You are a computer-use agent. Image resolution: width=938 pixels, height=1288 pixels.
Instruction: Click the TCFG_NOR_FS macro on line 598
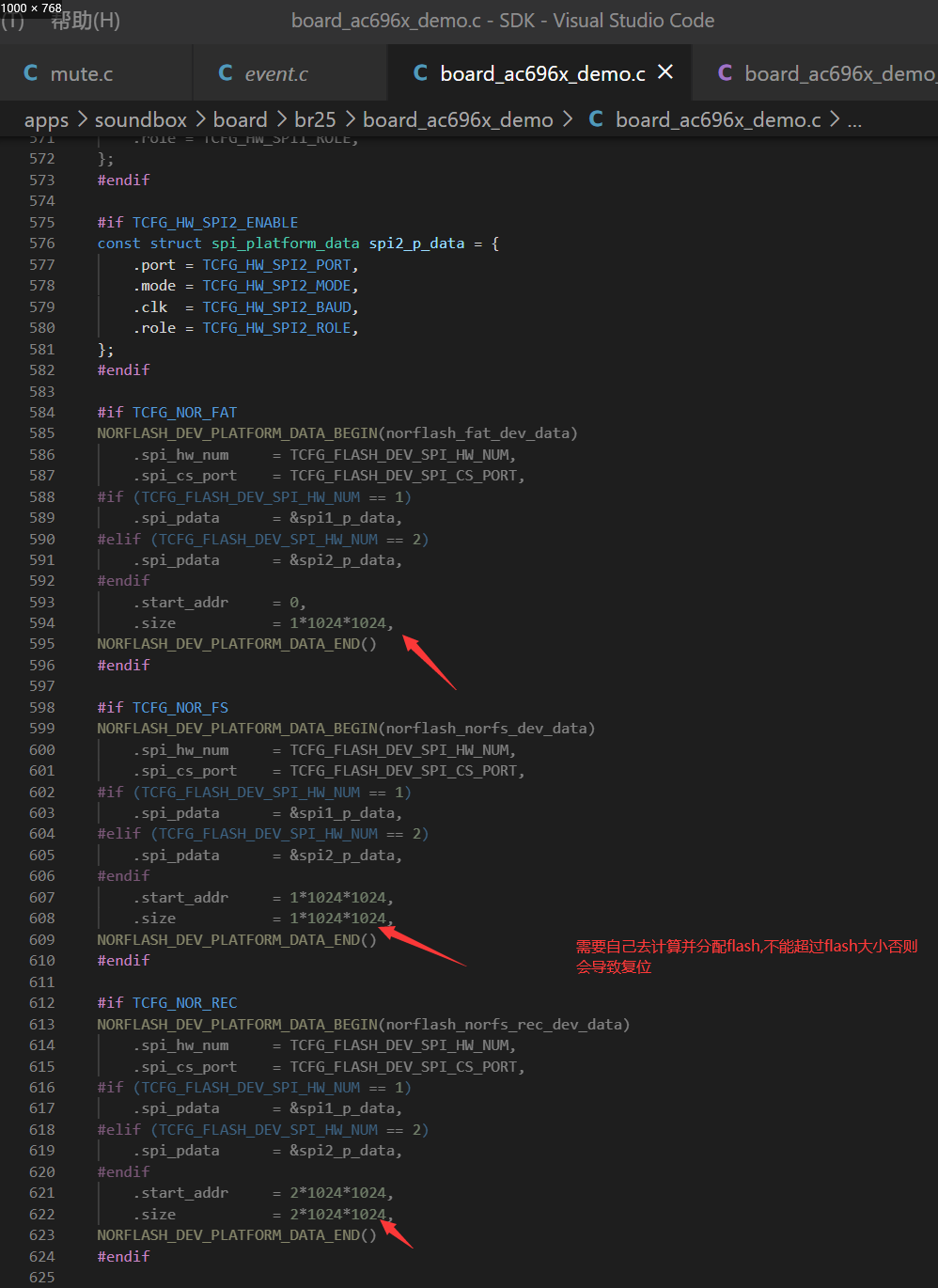tap(180, 708)
